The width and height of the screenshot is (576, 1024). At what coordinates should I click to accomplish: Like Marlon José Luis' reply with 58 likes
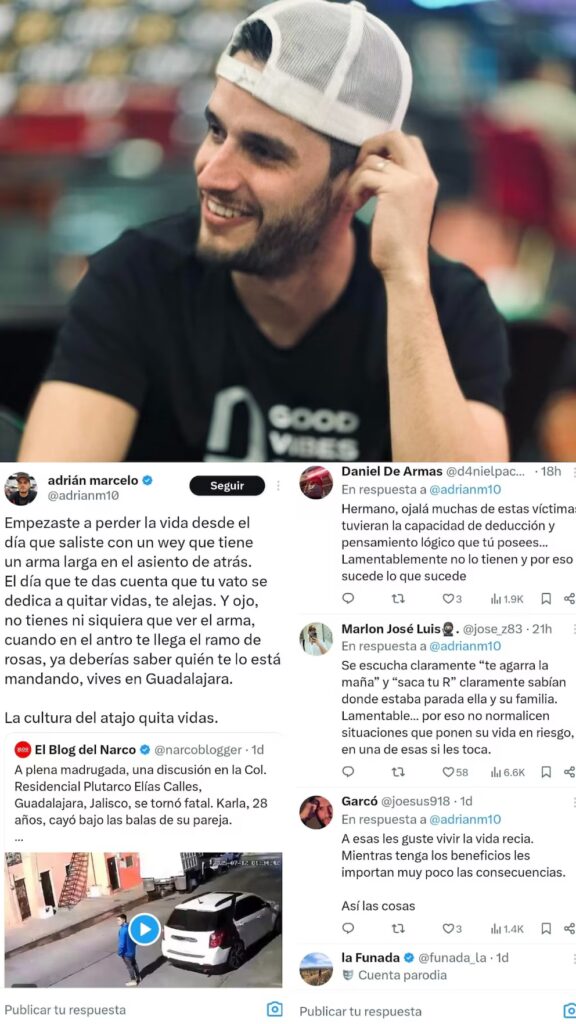tap(455, 772)
